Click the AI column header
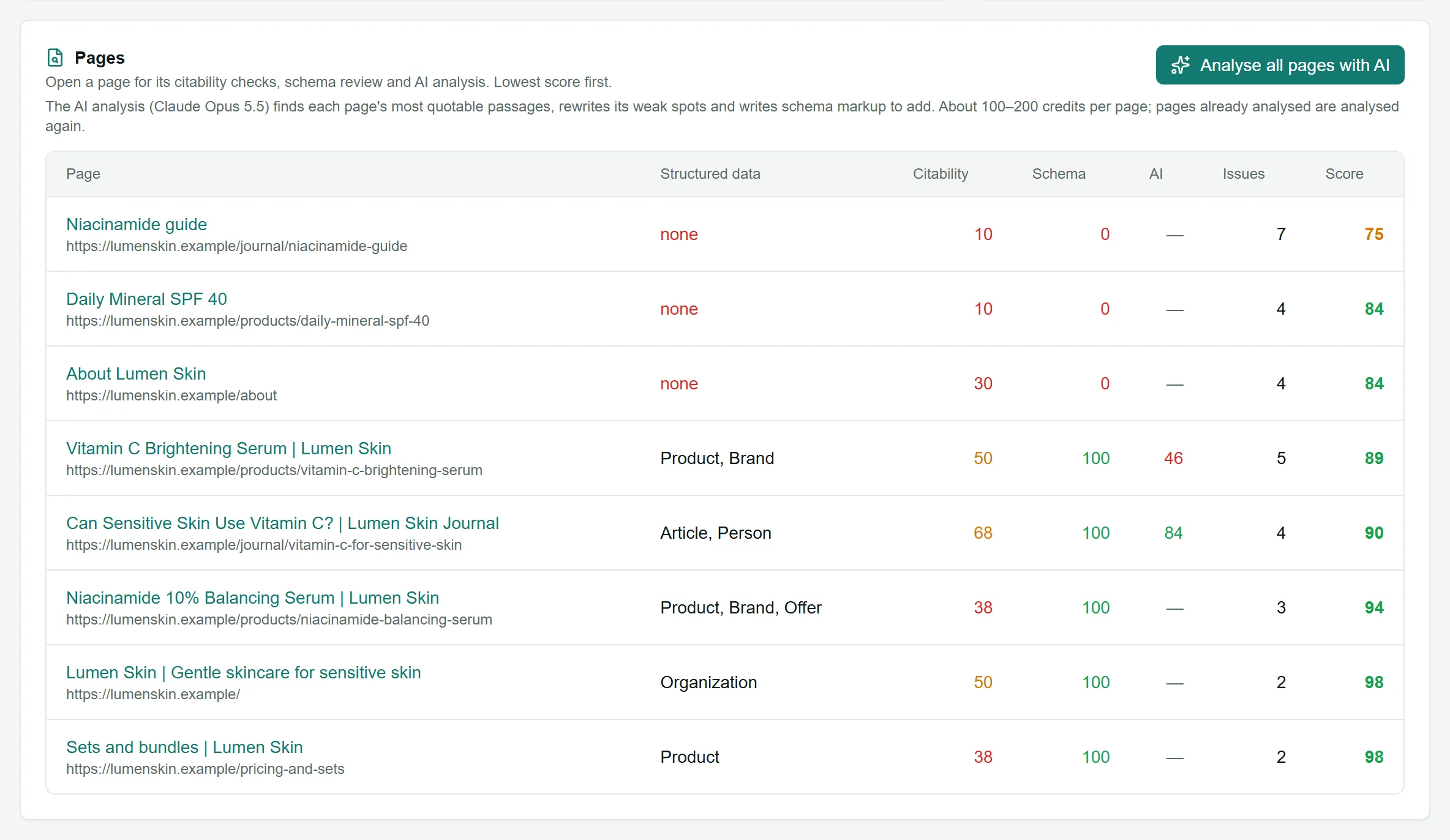Image resolution: width=1450 pixels, height=840 pixels. coord(1155,174)
